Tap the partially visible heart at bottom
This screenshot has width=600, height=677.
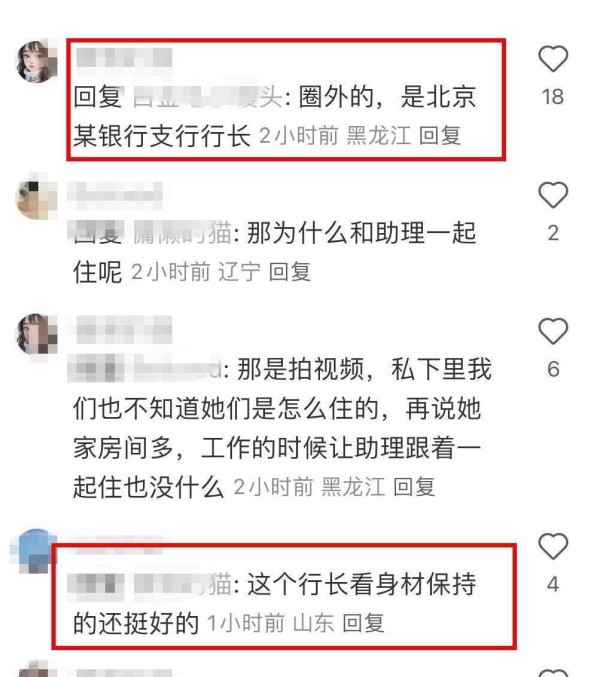[553, 673]
